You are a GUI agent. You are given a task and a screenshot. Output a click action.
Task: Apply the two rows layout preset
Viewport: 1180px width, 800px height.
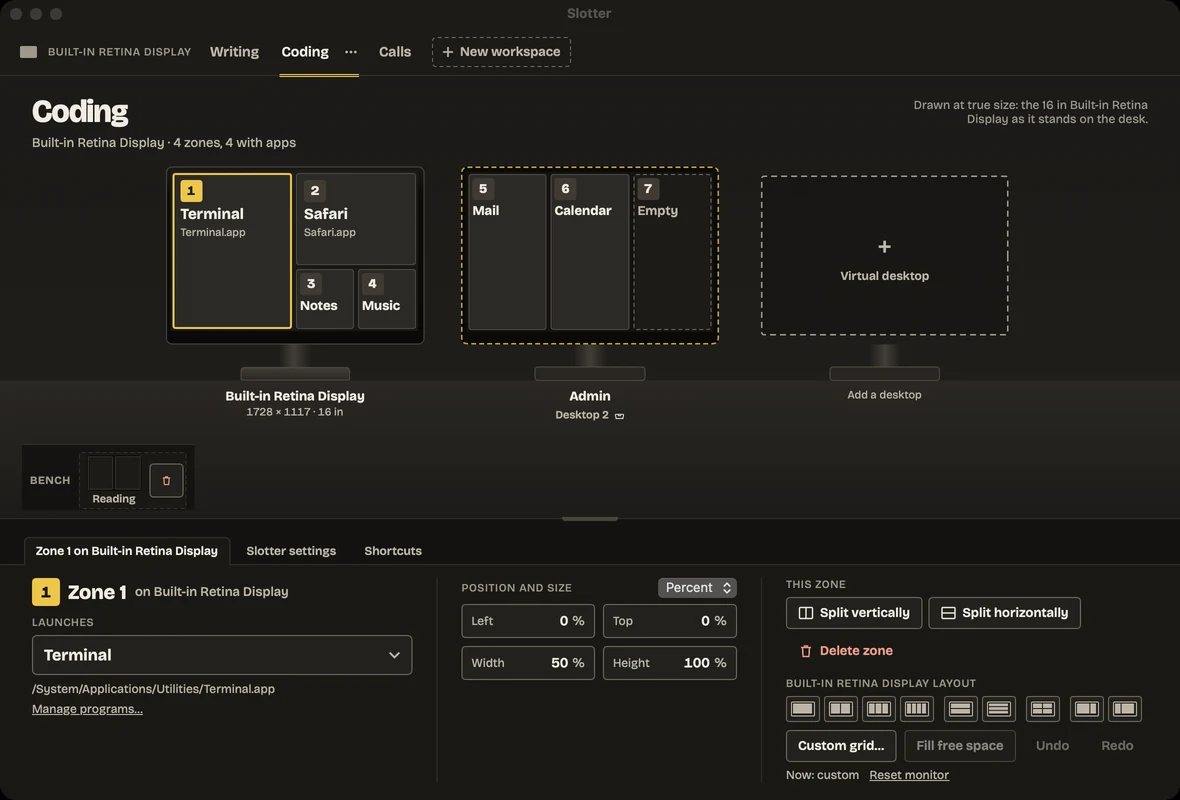(960, 708)
